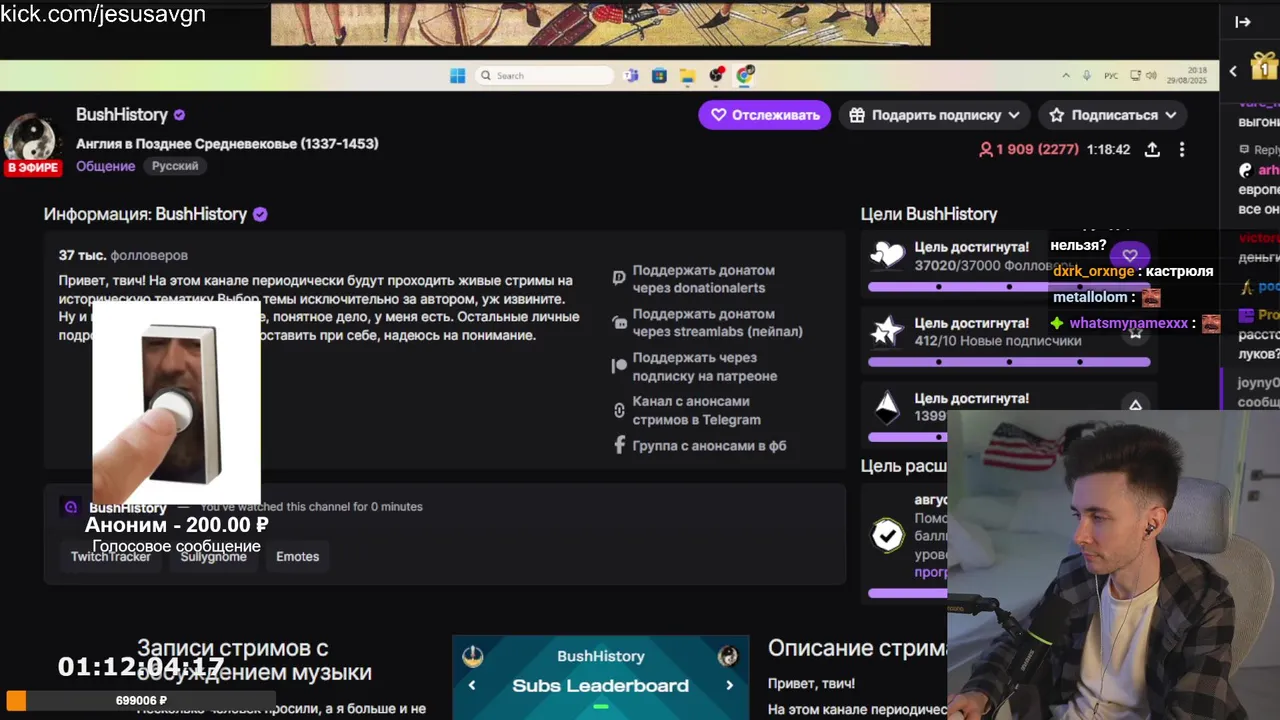Screen dimensions: 1280x720
Task: Collapse the chat with the arrow icon
Action: 1243,22
